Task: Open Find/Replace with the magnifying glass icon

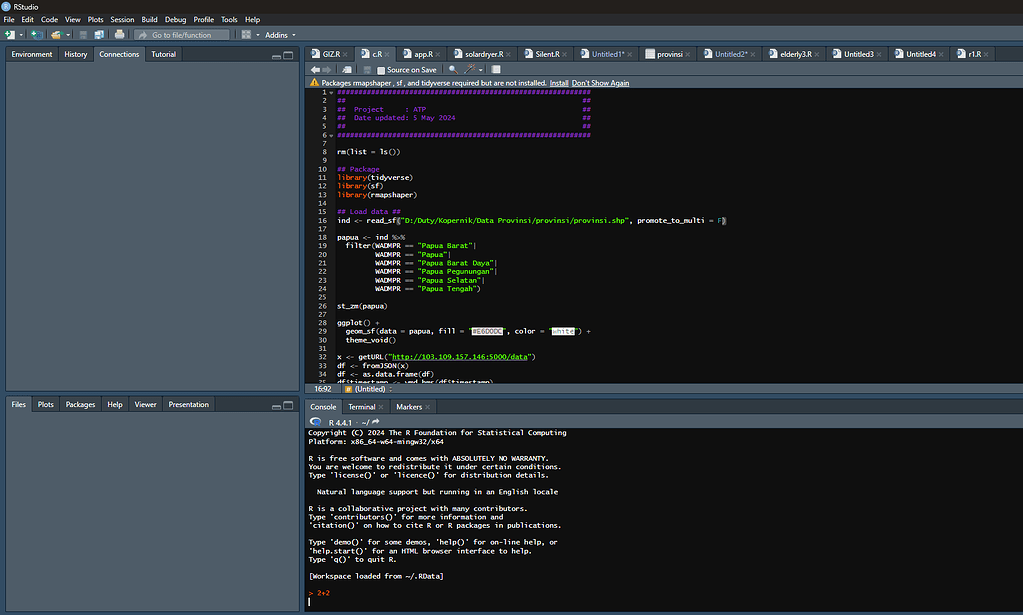Action: (452, 69)
